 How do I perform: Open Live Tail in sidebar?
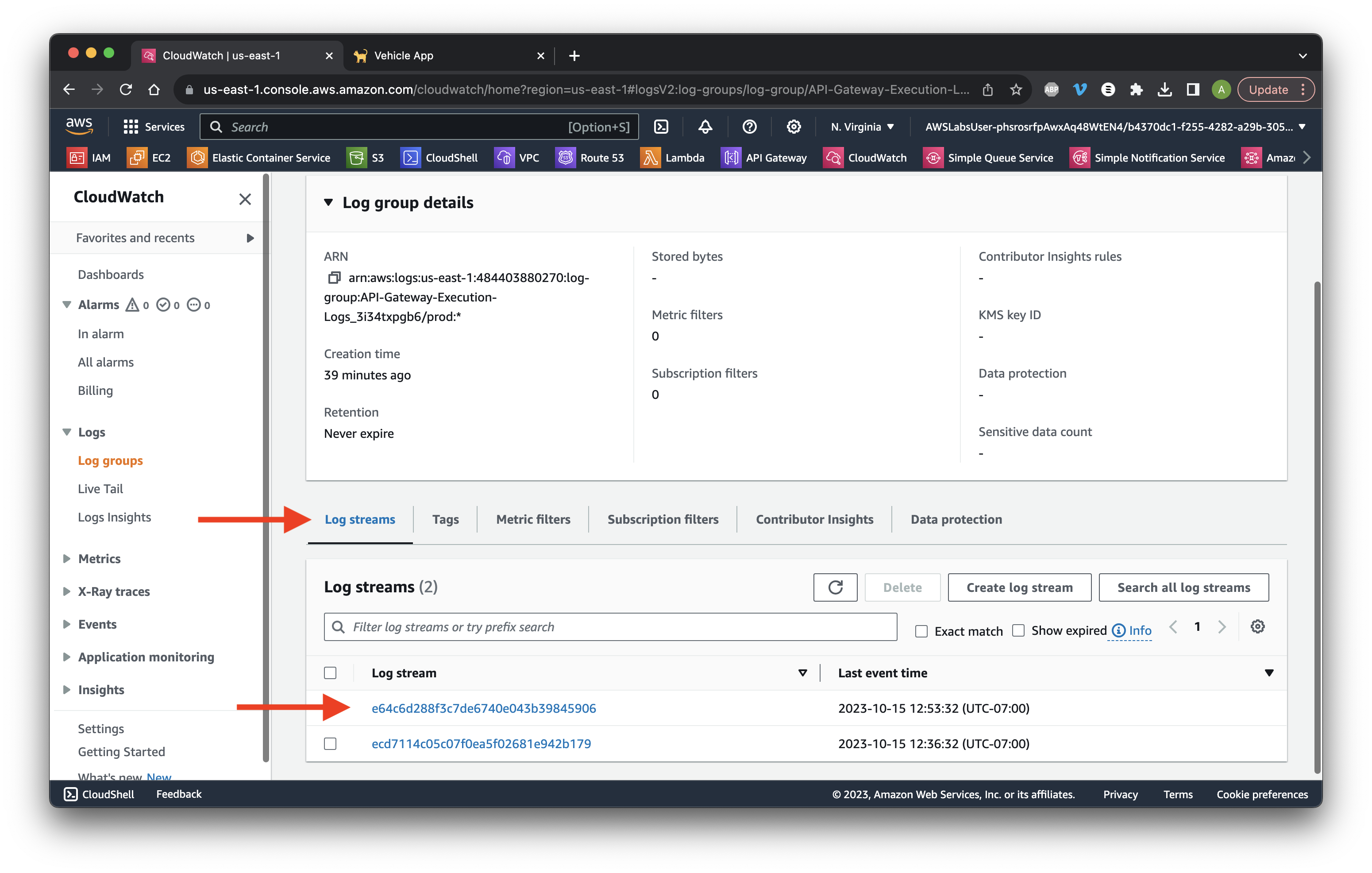pyautogui.click(x=100, y=488)
